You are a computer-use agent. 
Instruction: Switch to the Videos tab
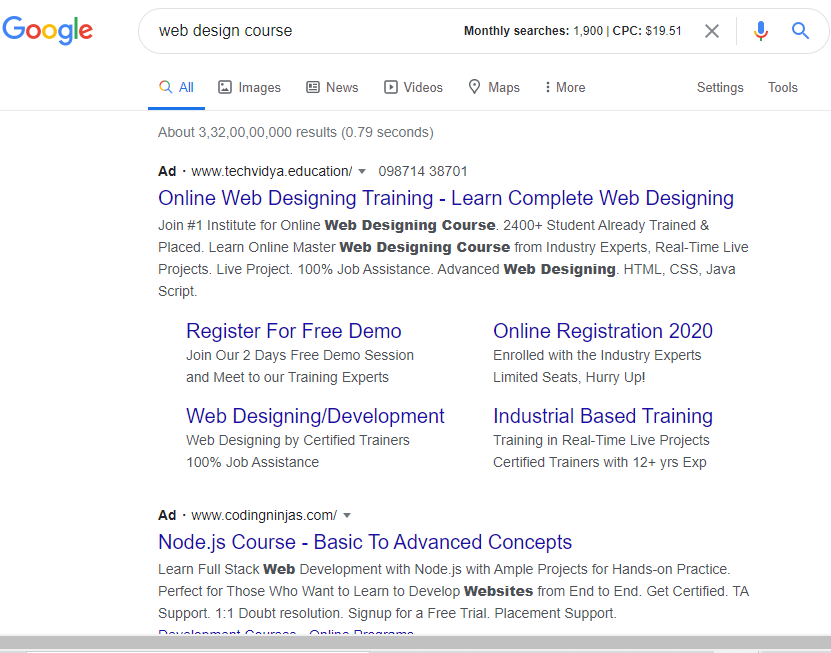coord(413,87)
